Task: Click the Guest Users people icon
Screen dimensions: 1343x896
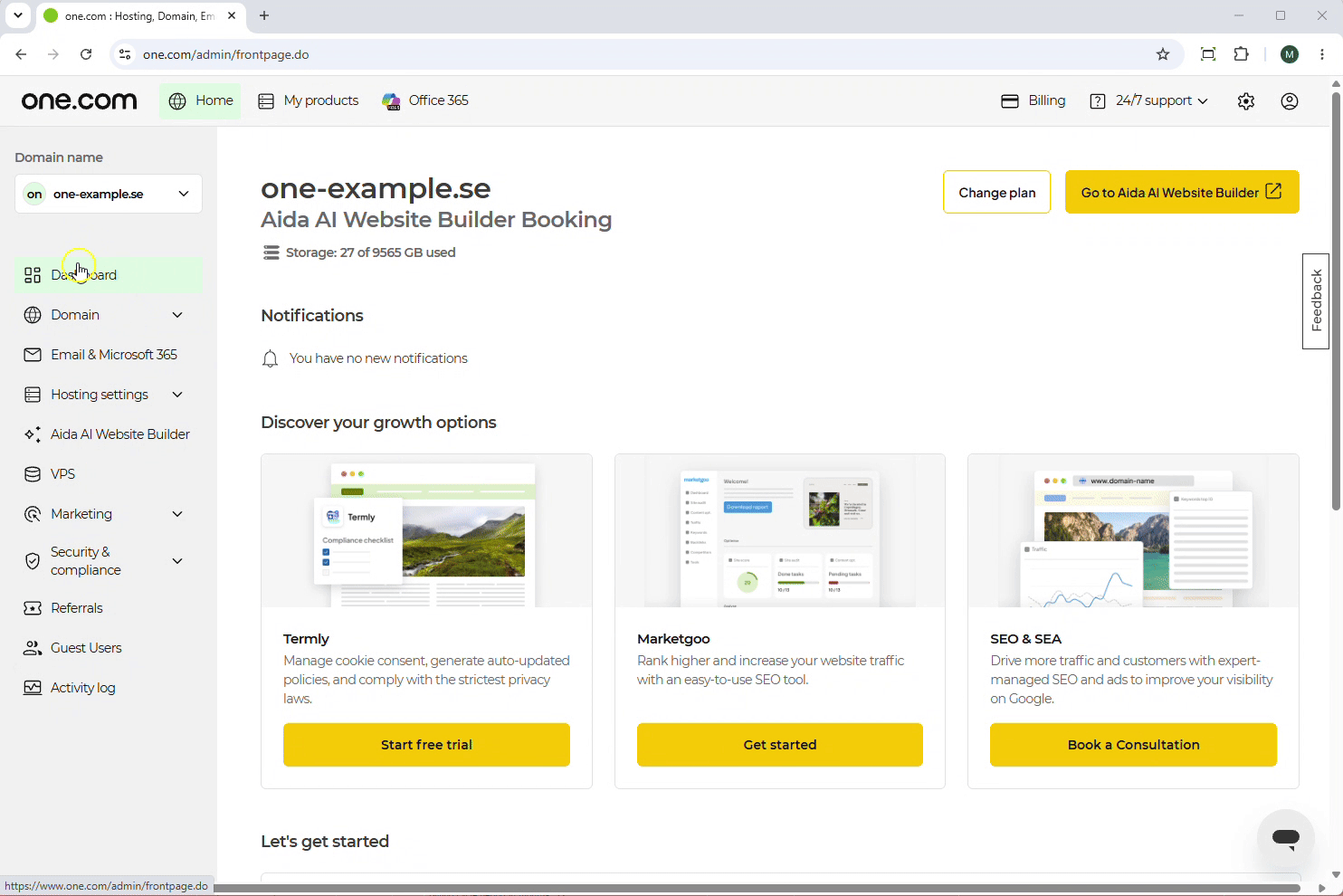Action: click(33, 648)
